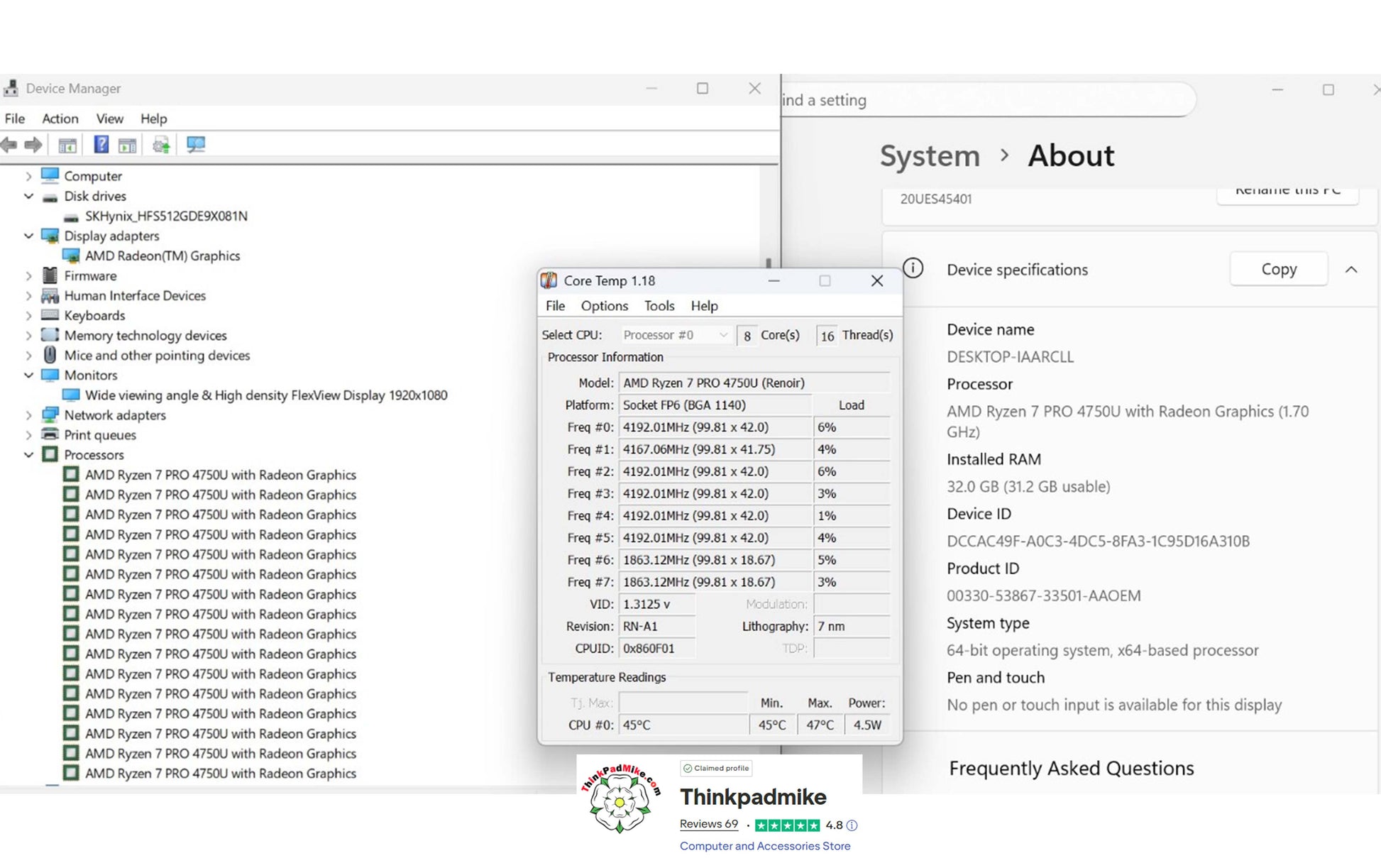1381x868 pixels.
Task: Click the rating info icon next to 4.8
Action: pyautogui.click(x=852, y=825)
